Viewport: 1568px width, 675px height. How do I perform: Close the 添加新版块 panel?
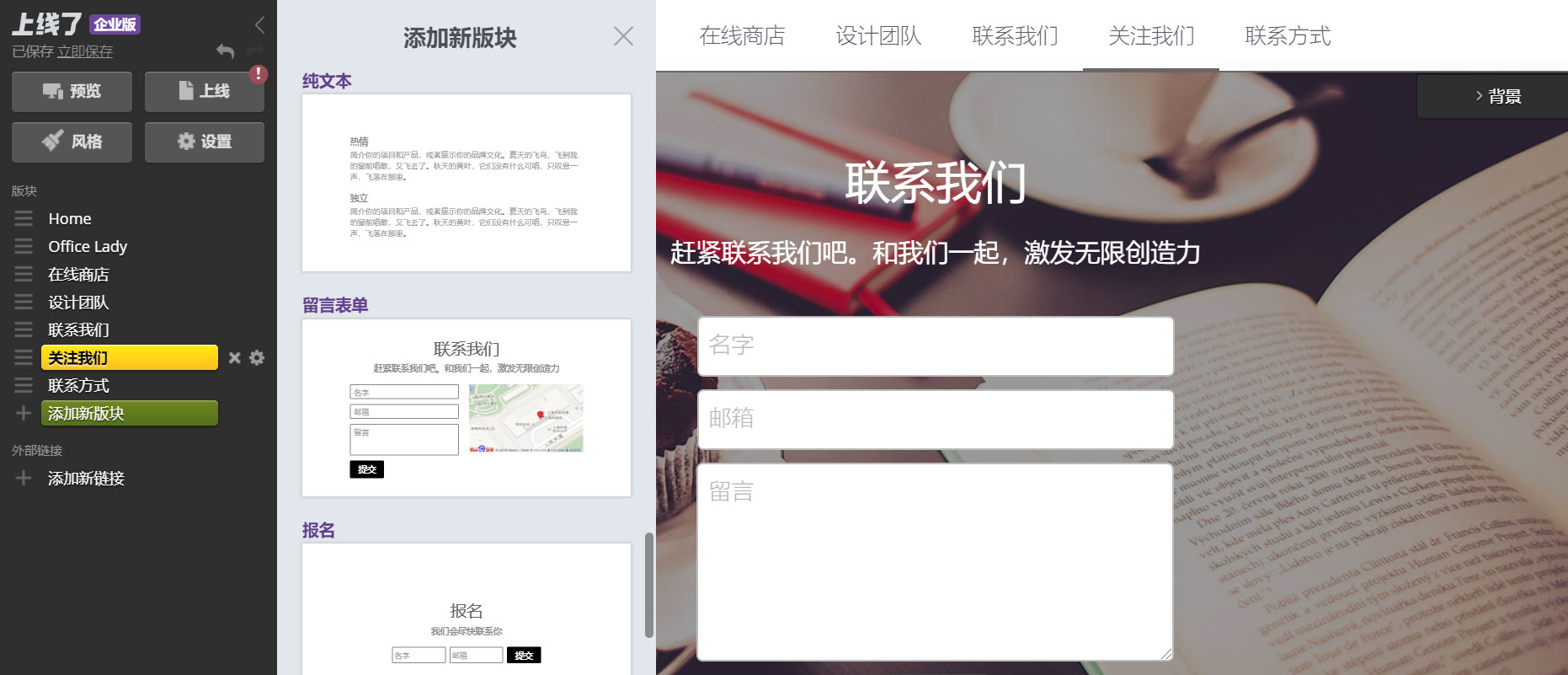point(623,36)
